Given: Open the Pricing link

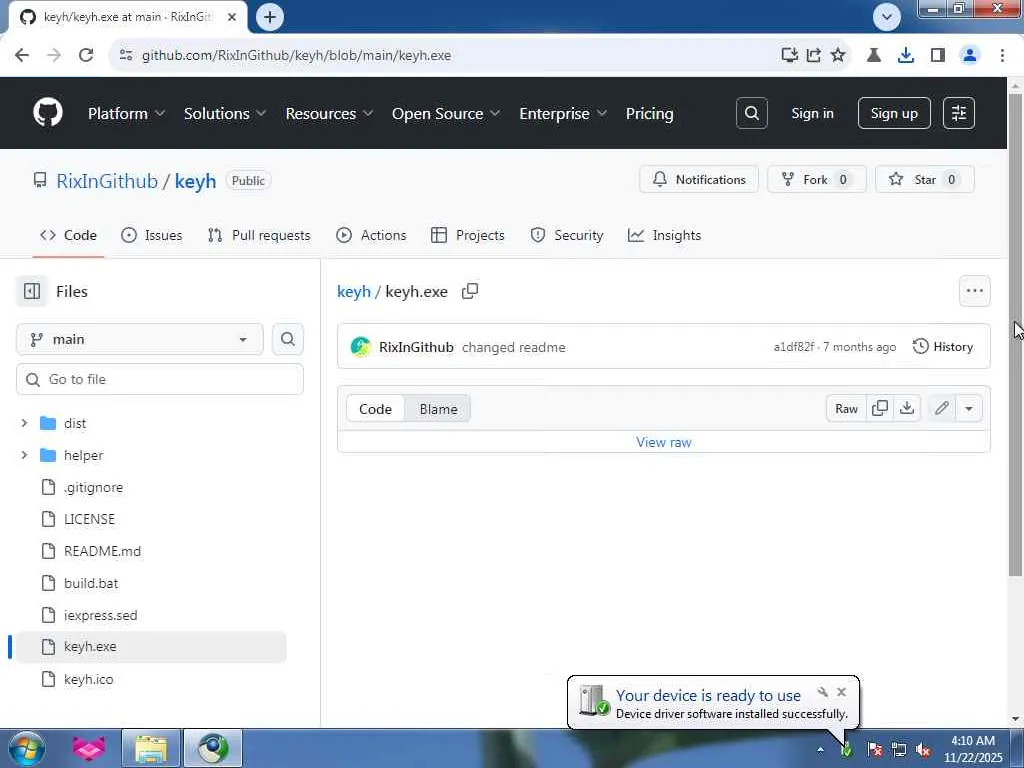Looking at the screenshot, I should click(x=649, y=114).
